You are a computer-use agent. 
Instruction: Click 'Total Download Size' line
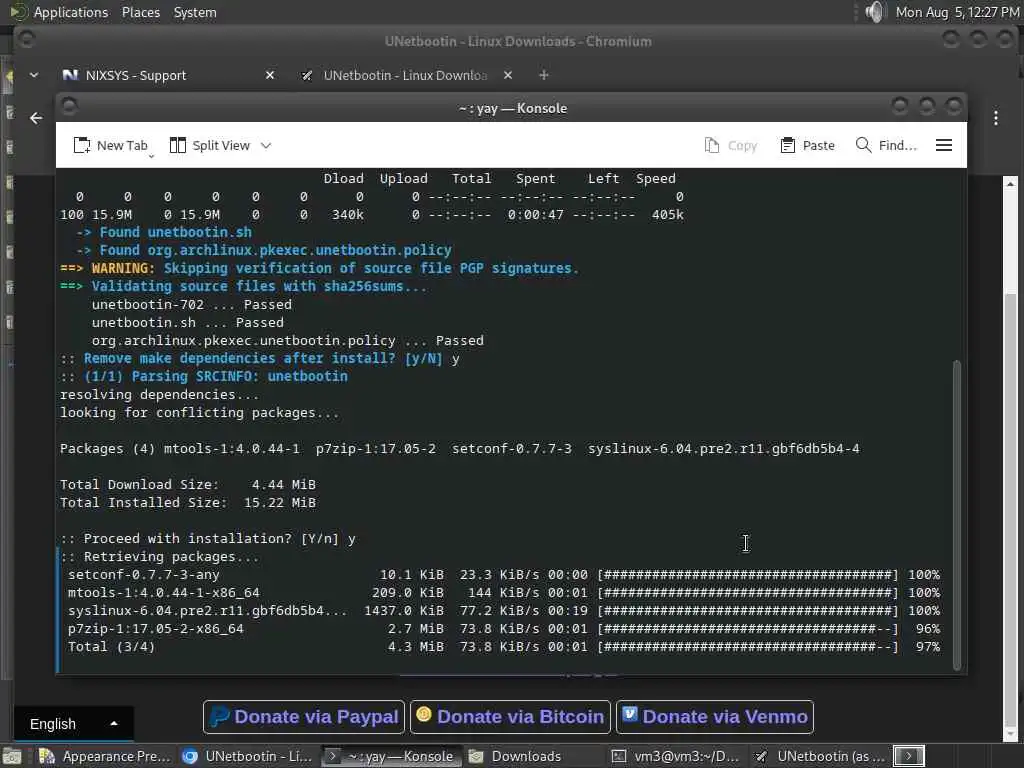(x=187, y=485)
